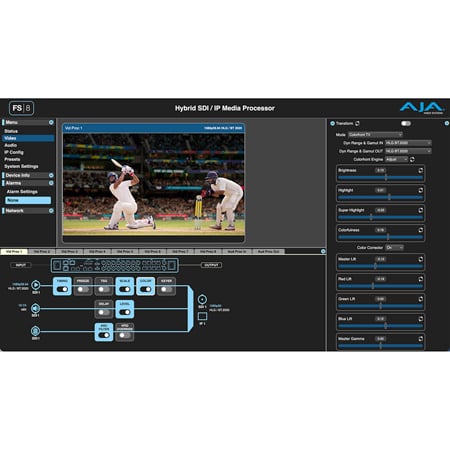Switch off the audio LEVEL toggle
Image resolution: width=450 pixels, height=450 pixels.
[125, 312]
